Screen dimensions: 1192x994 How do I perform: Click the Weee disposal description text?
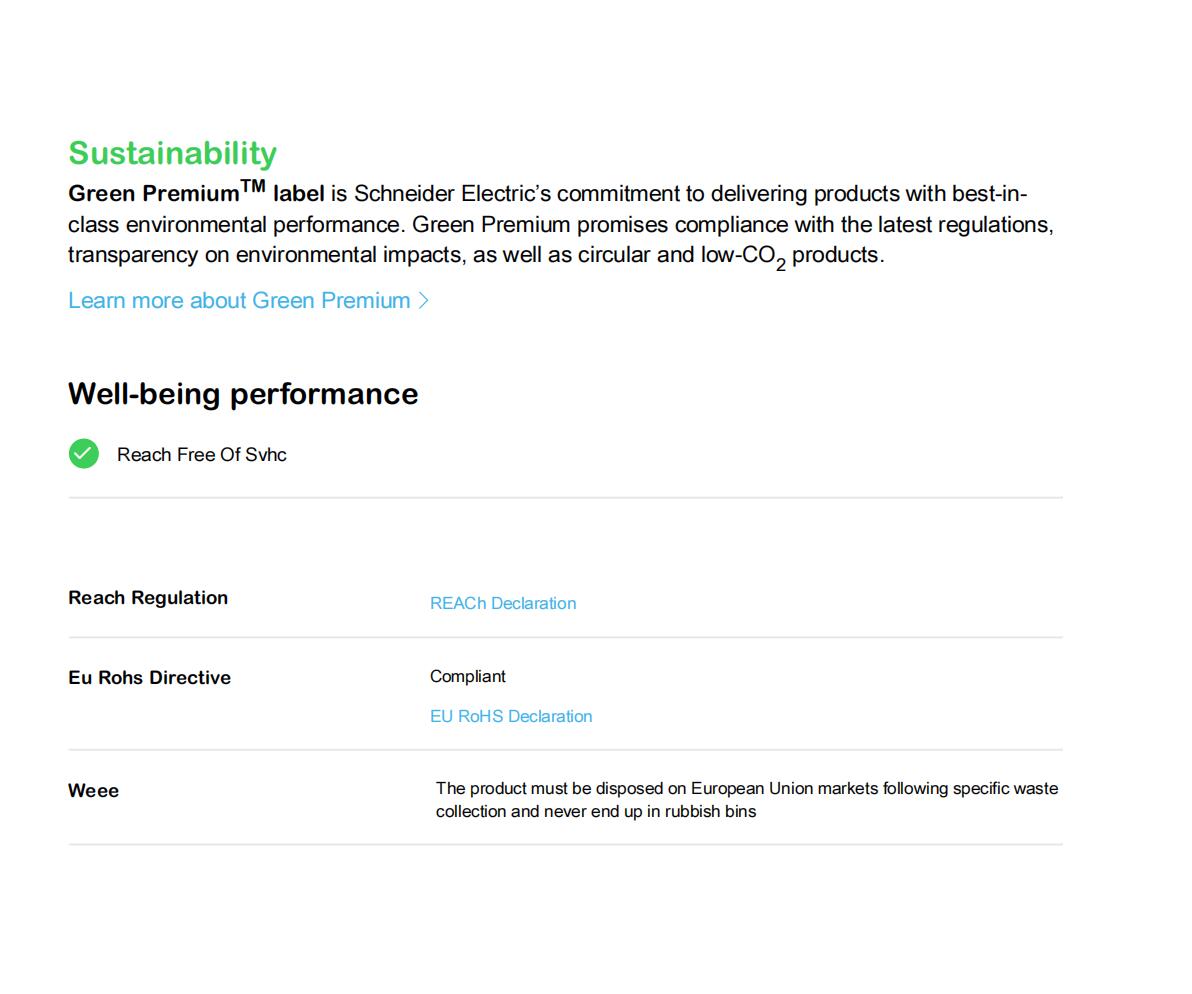point(746,800)
